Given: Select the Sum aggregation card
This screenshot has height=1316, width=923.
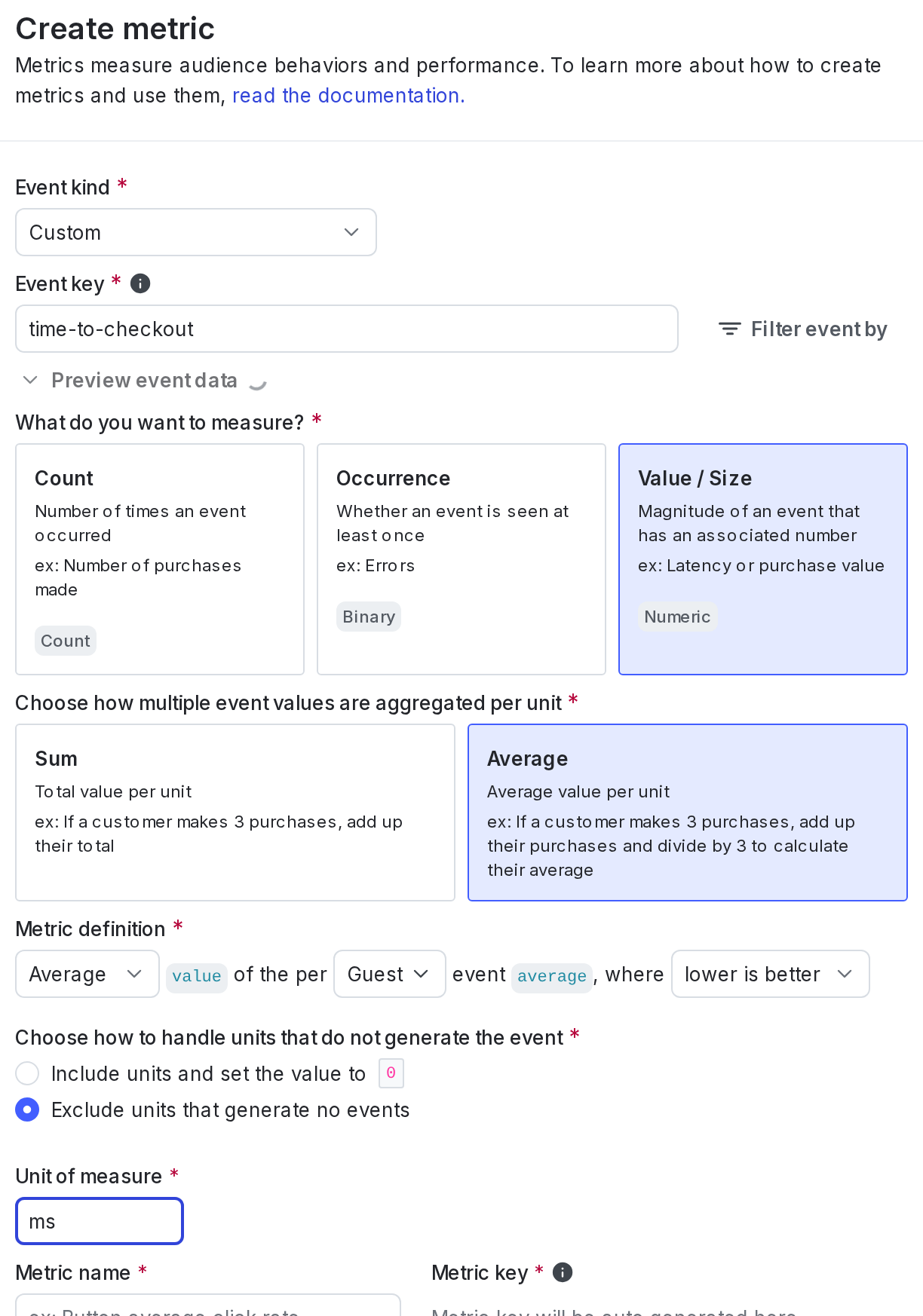Looking at the screenshot, I should tap(235, 813).
